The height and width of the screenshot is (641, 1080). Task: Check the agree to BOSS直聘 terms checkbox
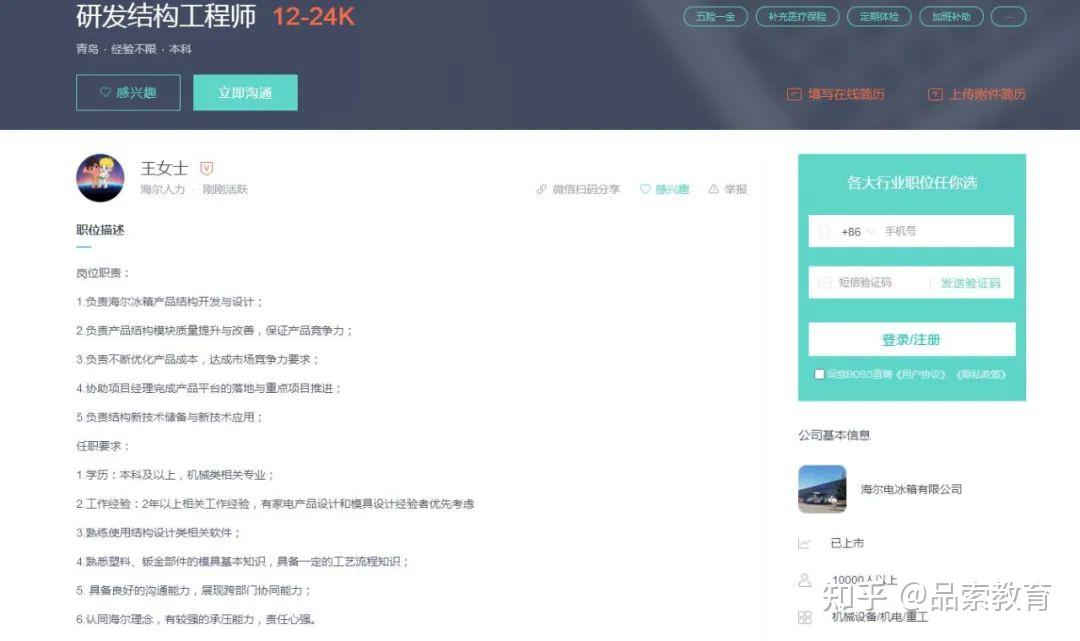click(819, 374)
